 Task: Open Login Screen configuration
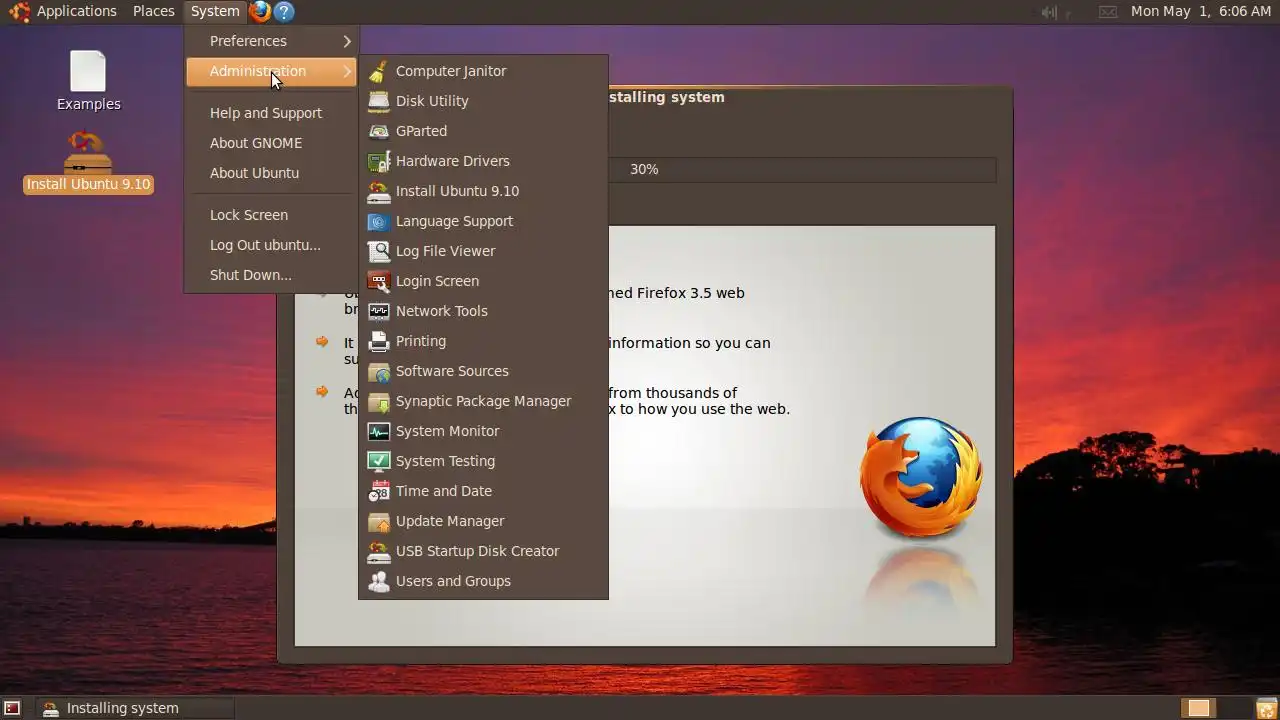[483, 281]
